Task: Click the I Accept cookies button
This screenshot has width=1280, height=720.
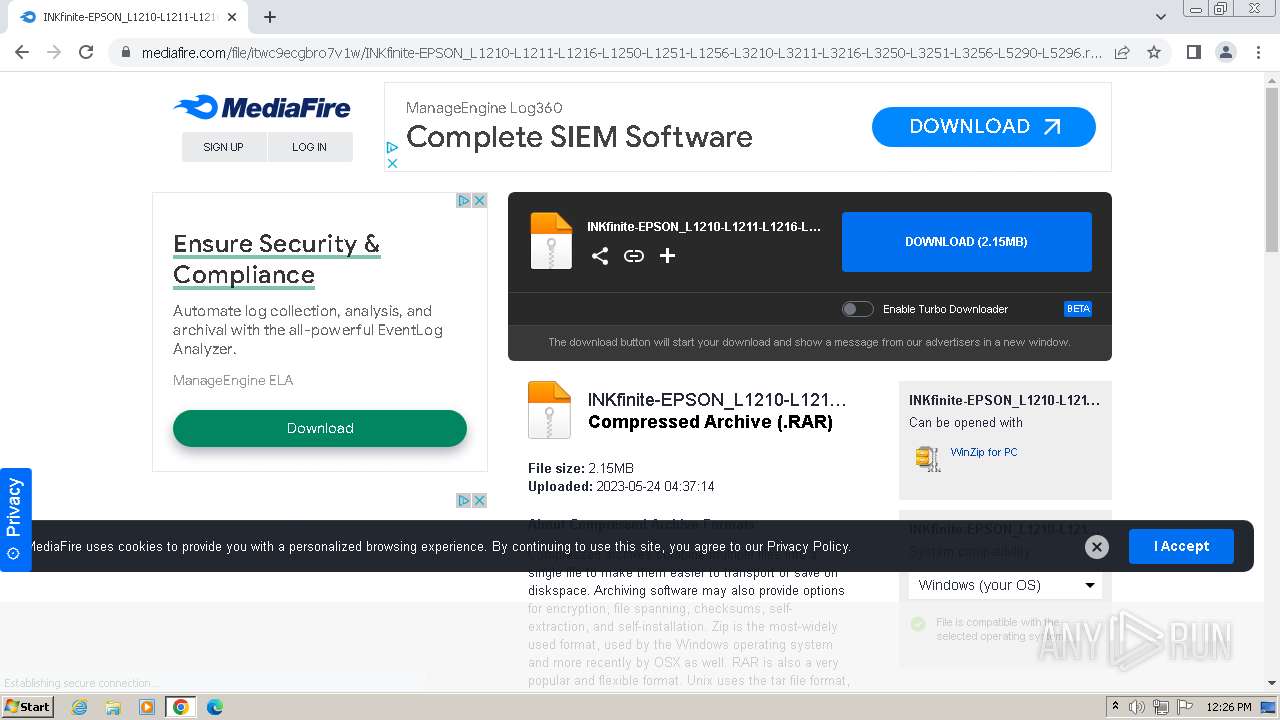Action: (1181, 546)
